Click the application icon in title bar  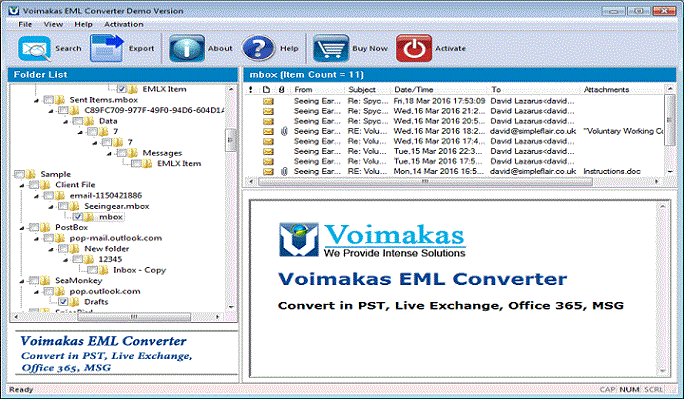(x=14, y=10)
